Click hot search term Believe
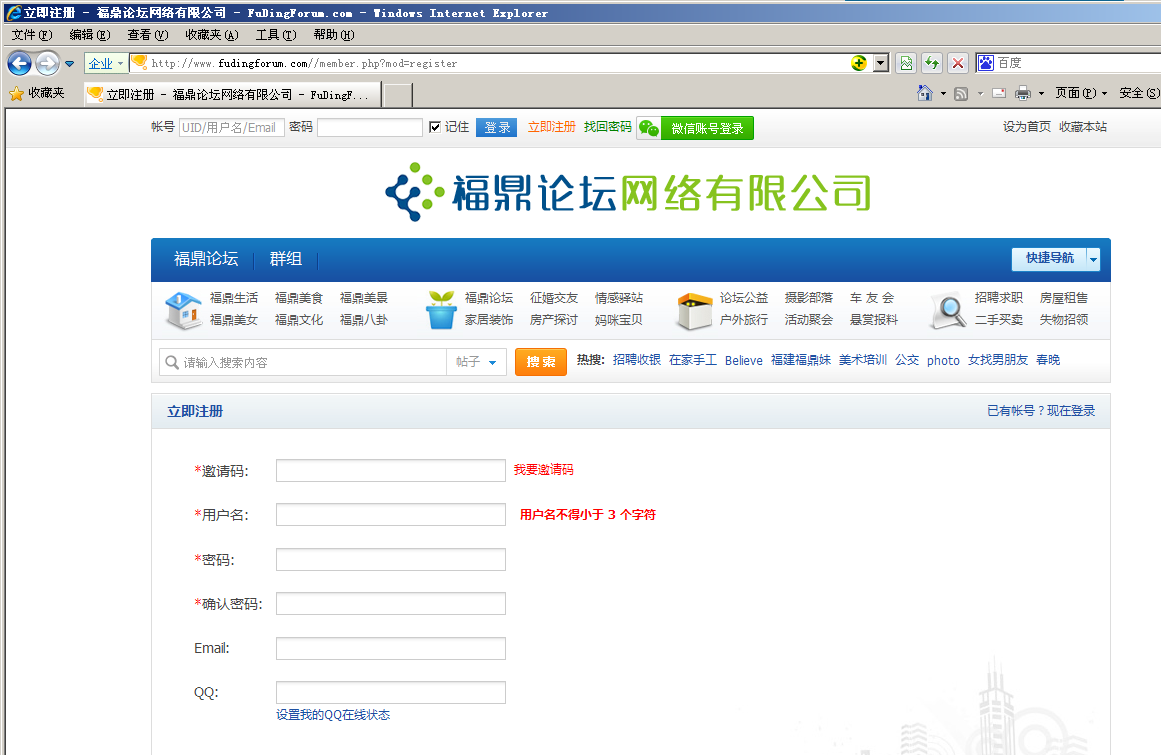Viewport: 1161px width, 755px height. pyautogui.click(x=743, y=360)
